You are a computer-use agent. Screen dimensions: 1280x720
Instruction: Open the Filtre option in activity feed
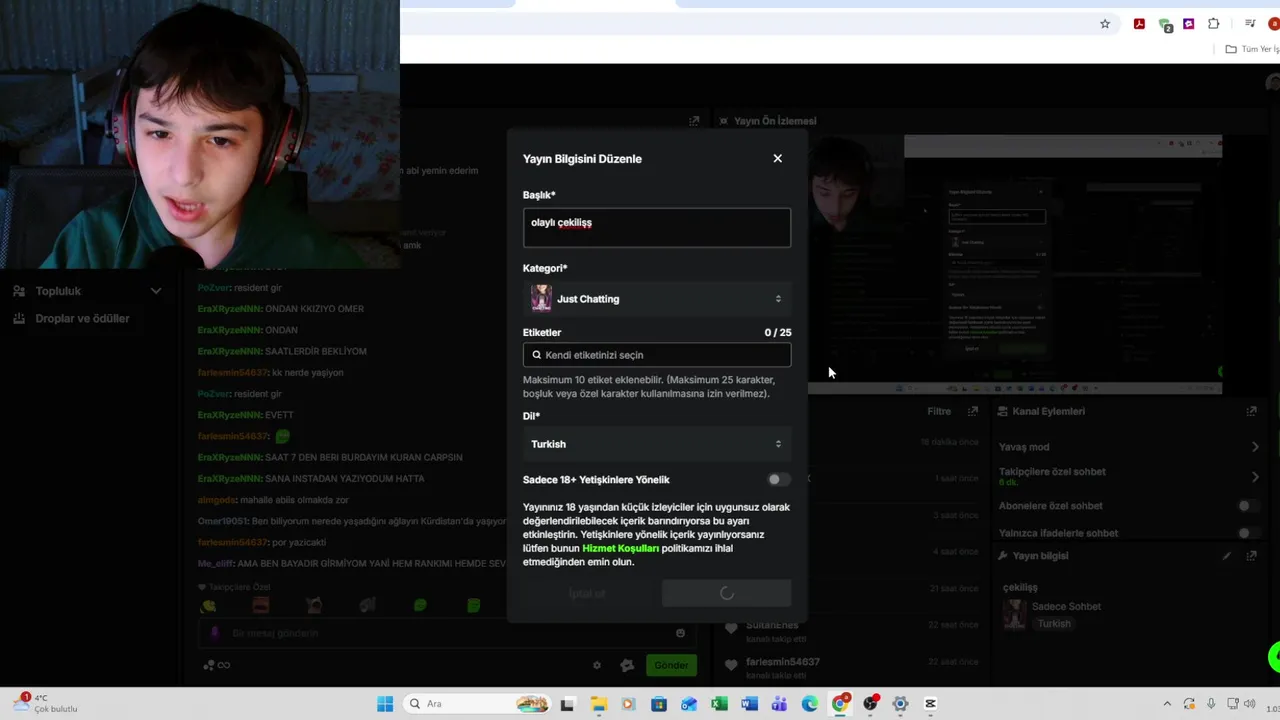tap(939, 411)
